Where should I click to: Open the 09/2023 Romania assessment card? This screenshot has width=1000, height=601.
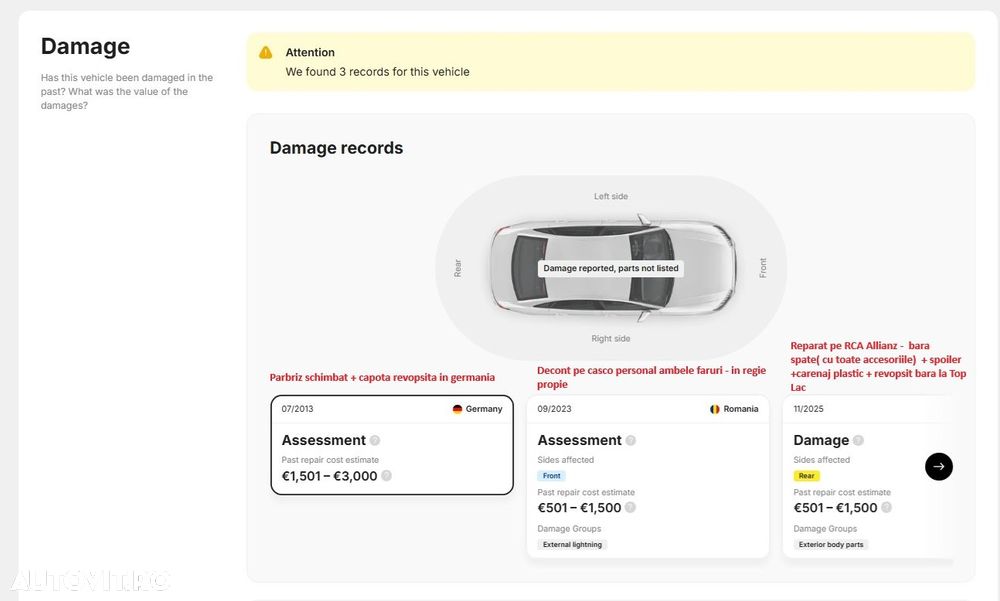pos(648,476)
